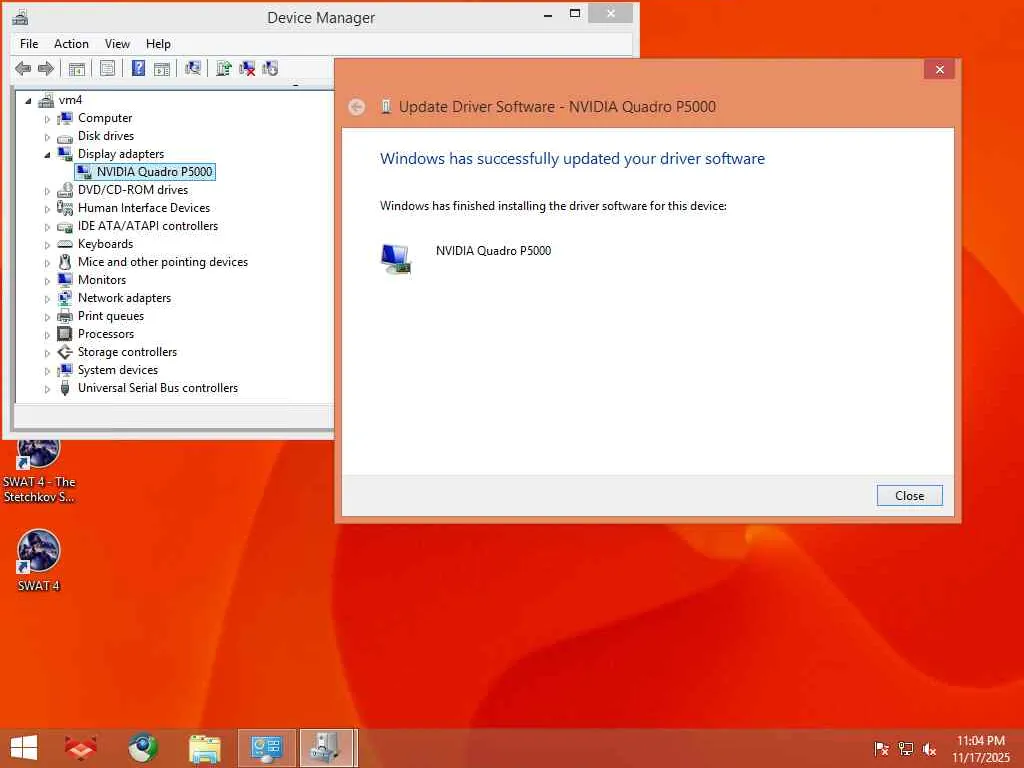
Task: Open the Help menu
Action: coord(158,44)
